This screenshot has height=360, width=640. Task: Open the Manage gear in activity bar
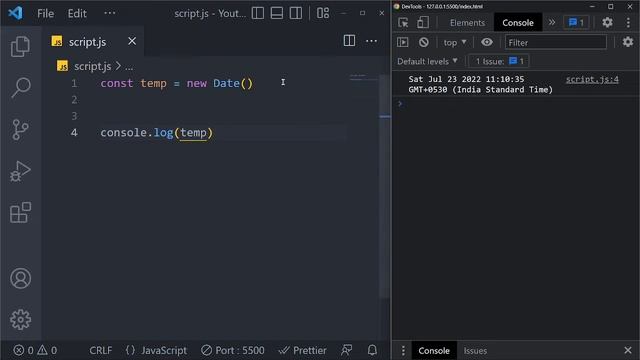coord(20,319)
